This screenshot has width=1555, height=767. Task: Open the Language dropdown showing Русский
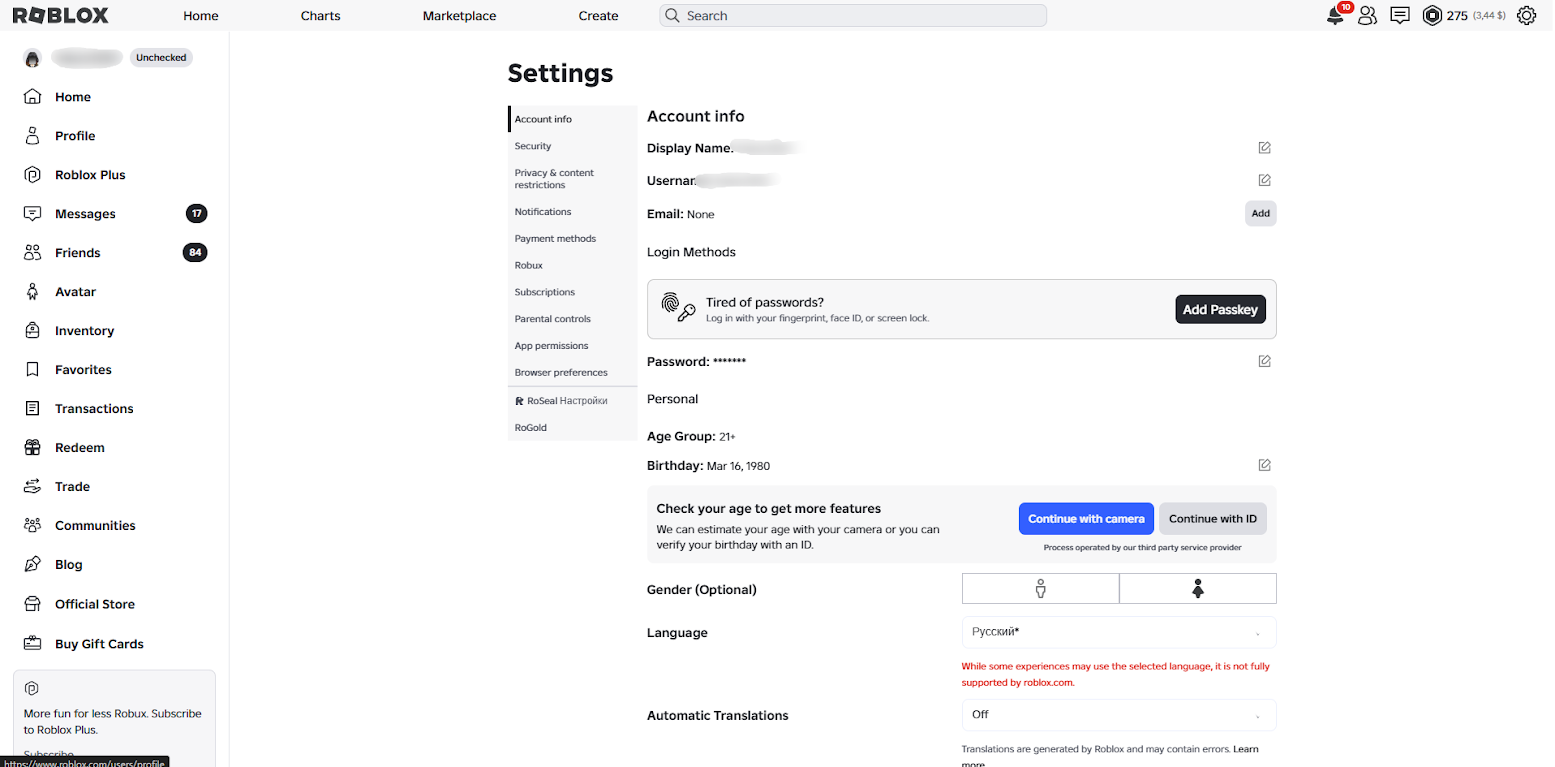tap(1119, 632)
